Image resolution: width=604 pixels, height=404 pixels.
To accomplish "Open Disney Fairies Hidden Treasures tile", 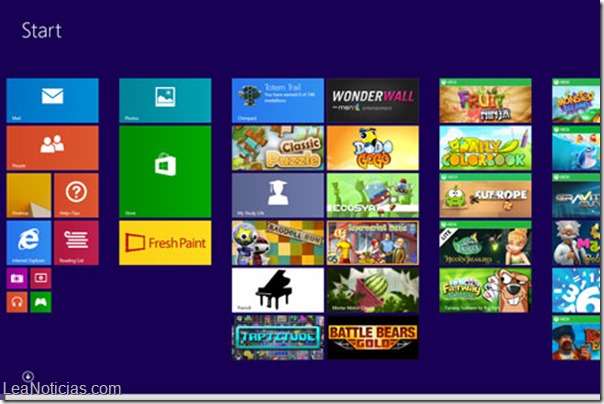I will [485, 243].
